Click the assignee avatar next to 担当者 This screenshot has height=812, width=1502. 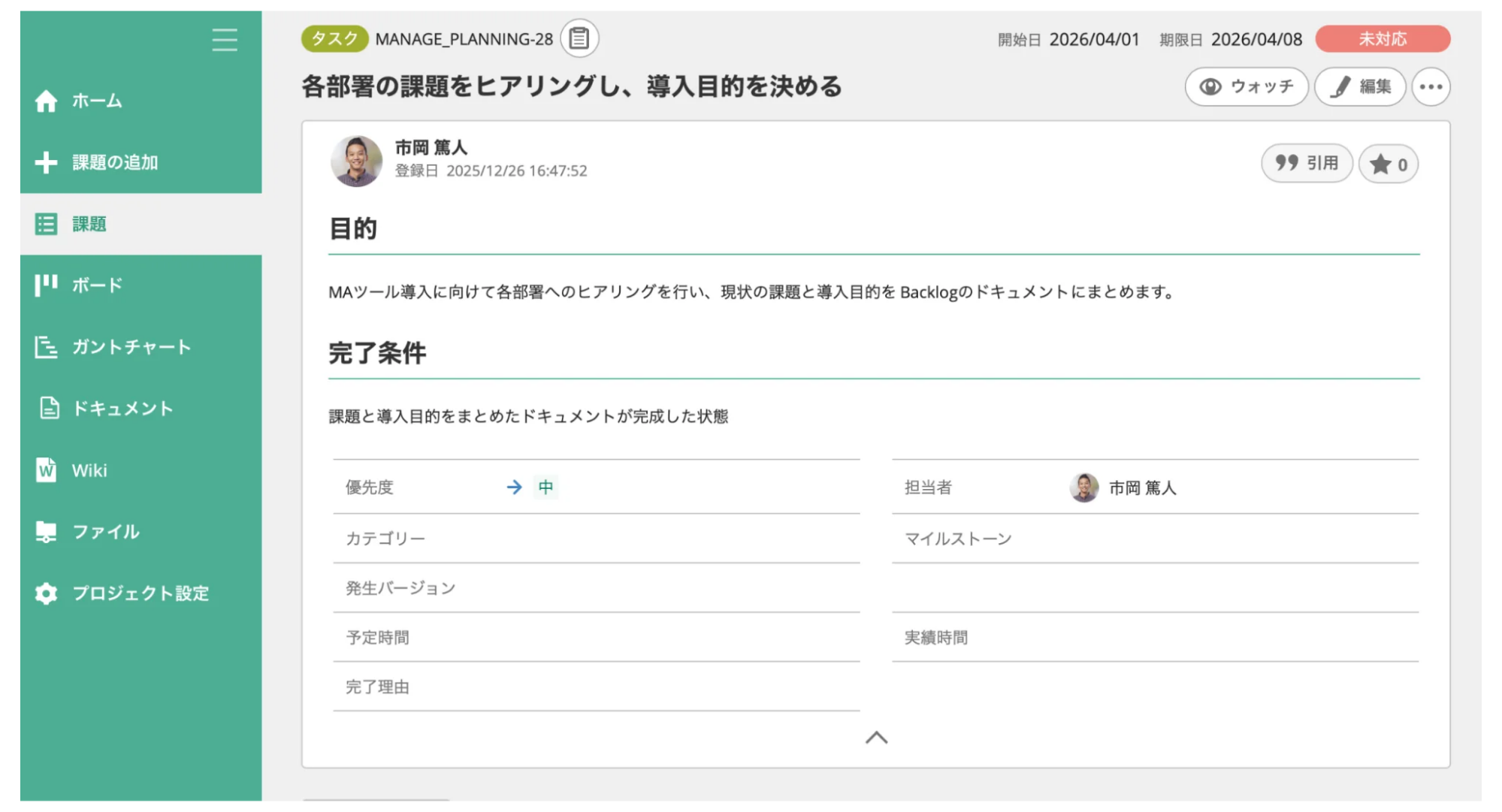1084,488
